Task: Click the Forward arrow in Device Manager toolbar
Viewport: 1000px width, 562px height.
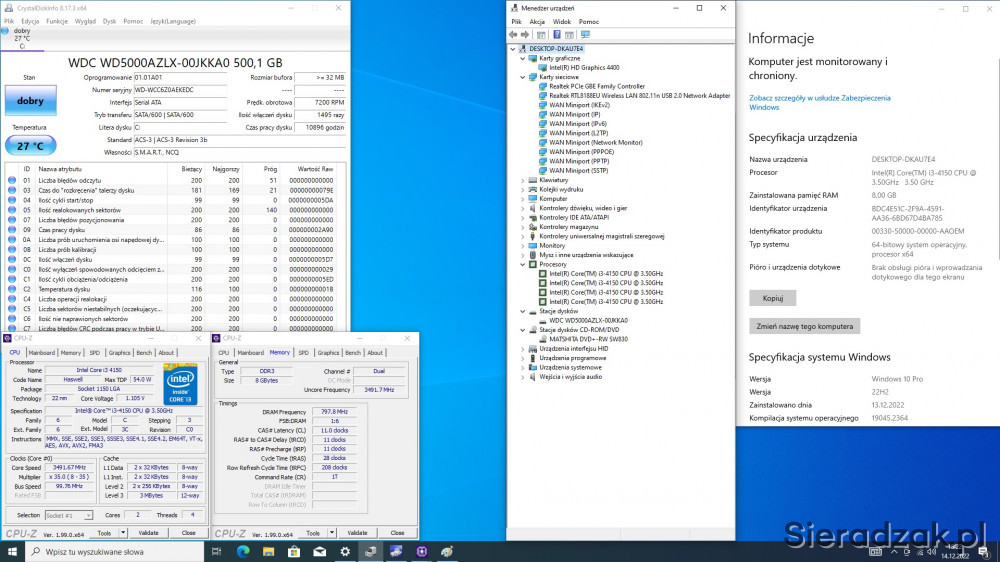Action: [525, 34]
